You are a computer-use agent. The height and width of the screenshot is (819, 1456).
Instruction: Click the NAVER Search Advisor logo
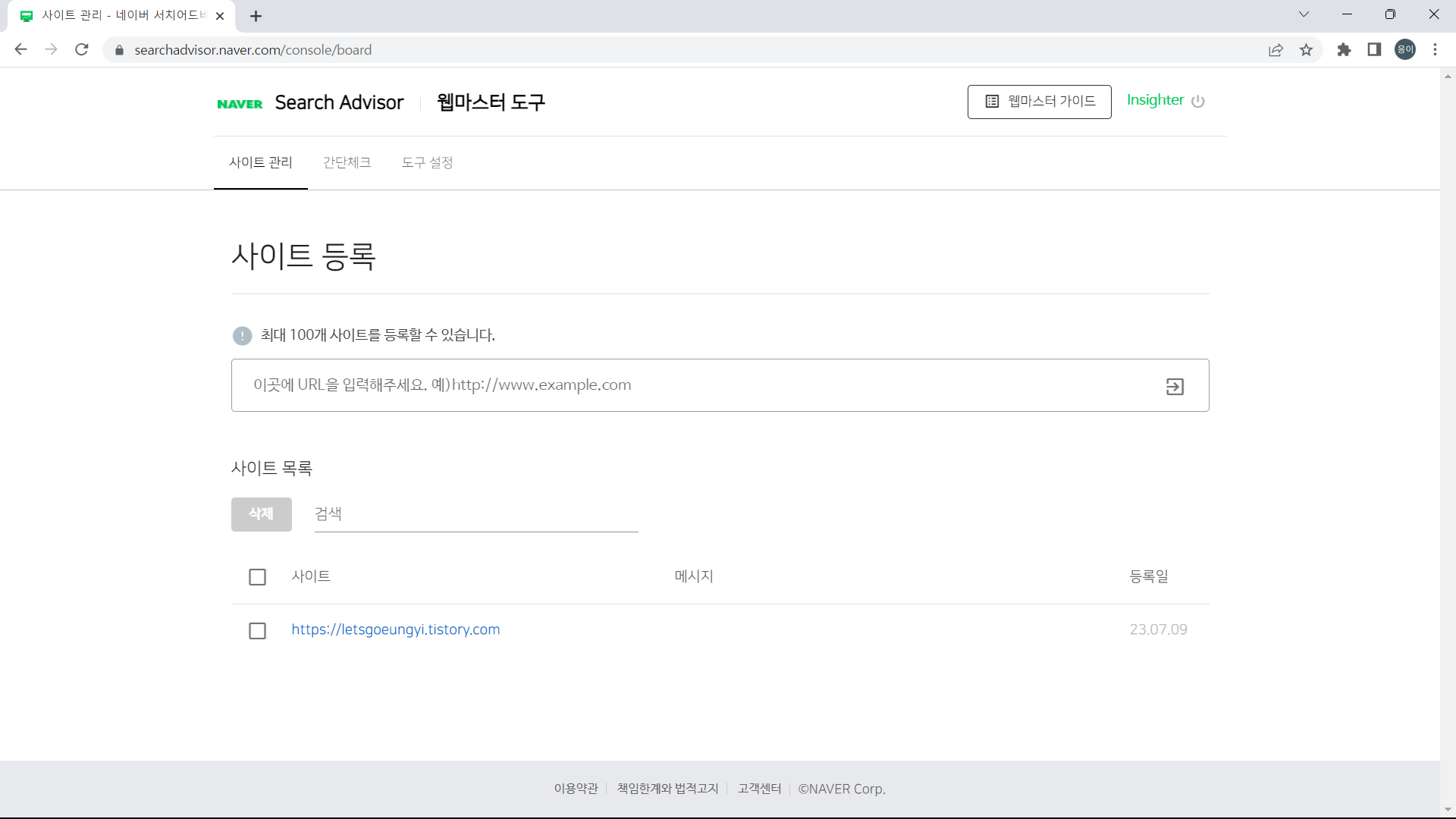tap(310, 102)
